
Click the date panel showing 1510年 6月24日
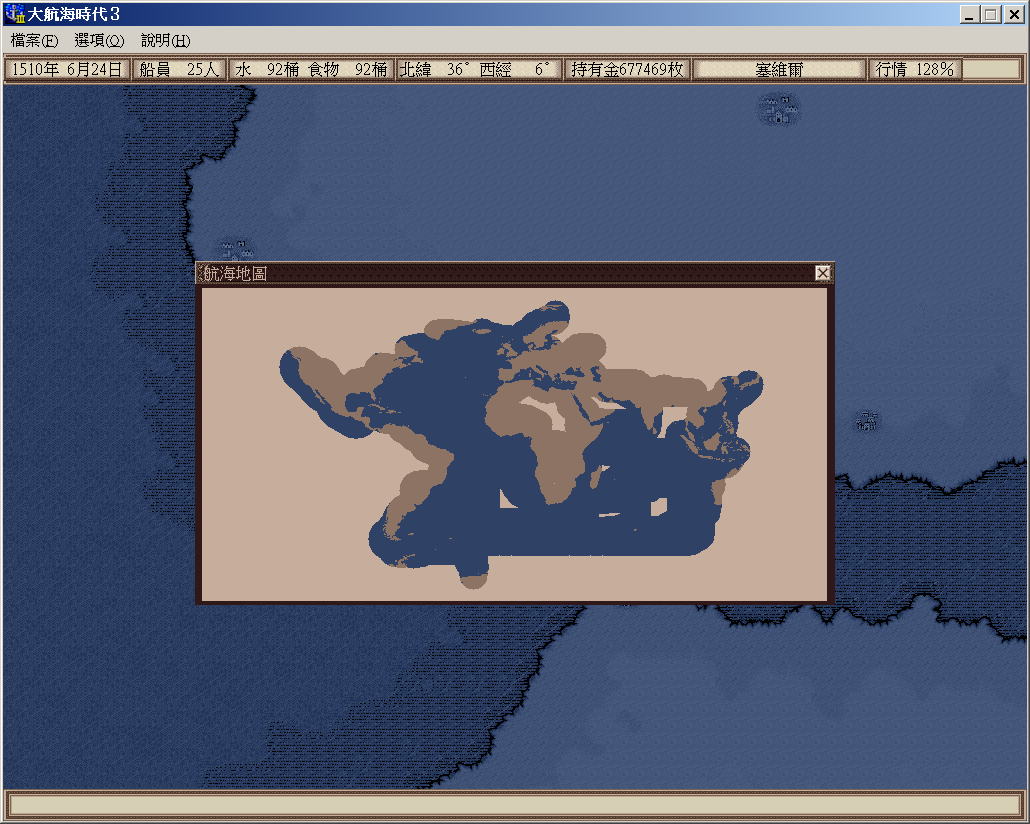[68, 69]
